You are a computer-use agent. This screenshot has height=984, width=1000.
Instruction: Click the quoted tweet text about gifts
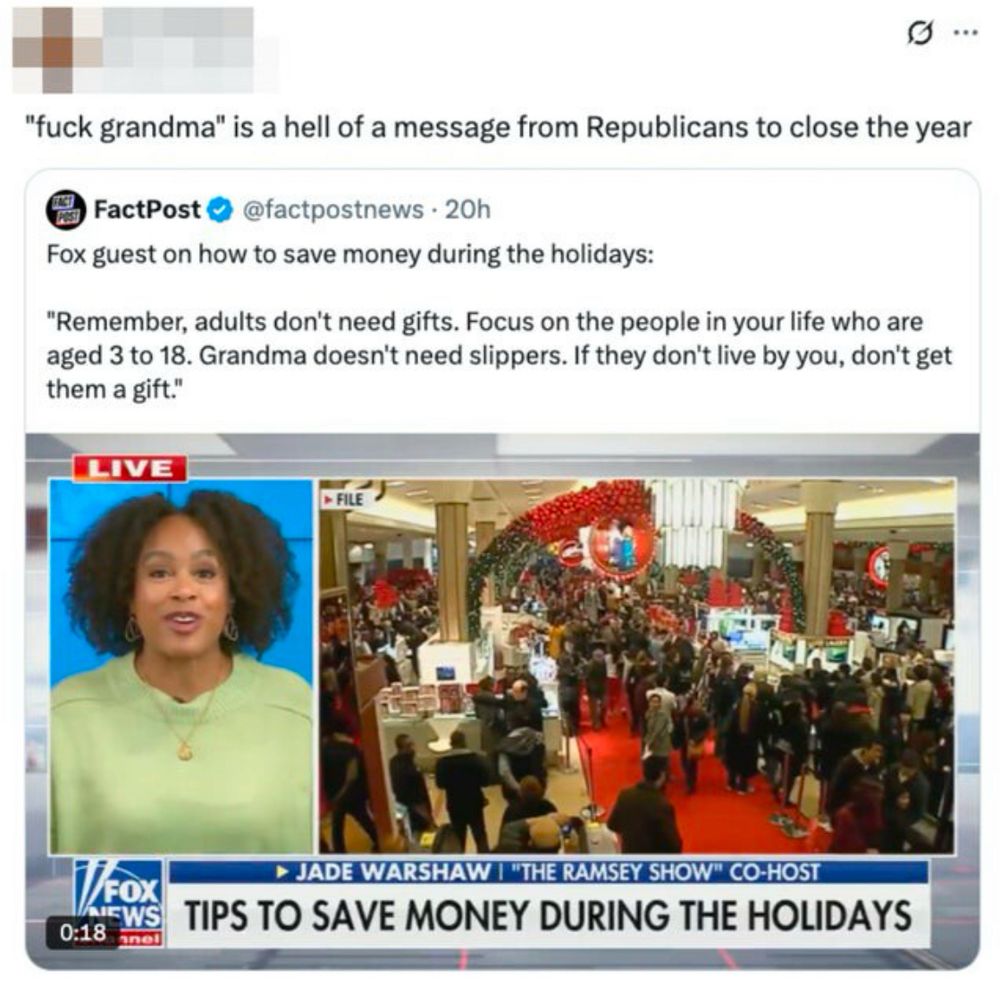499,321
